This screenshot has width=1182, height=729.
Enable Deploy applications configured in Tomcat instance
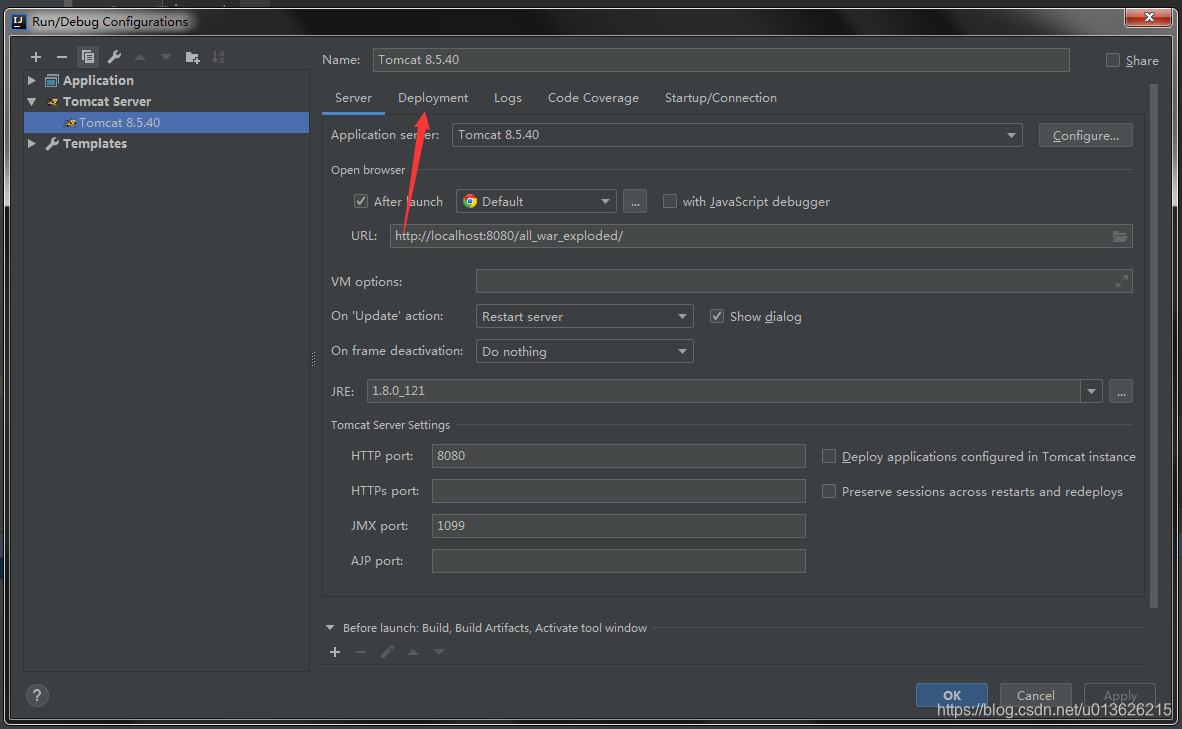[x=828, y=456]
